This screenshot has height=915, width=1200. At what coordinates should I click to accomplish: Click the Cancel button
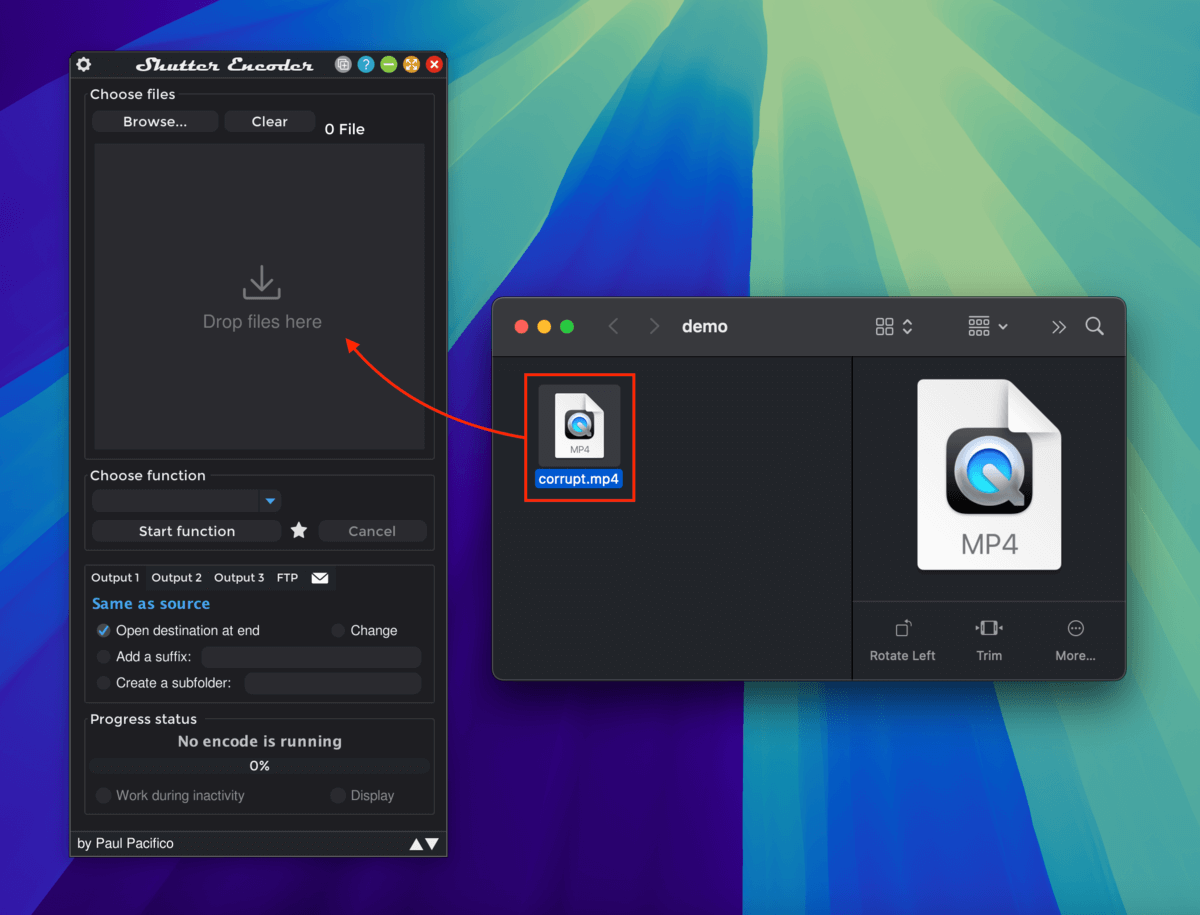pos(372,531)
